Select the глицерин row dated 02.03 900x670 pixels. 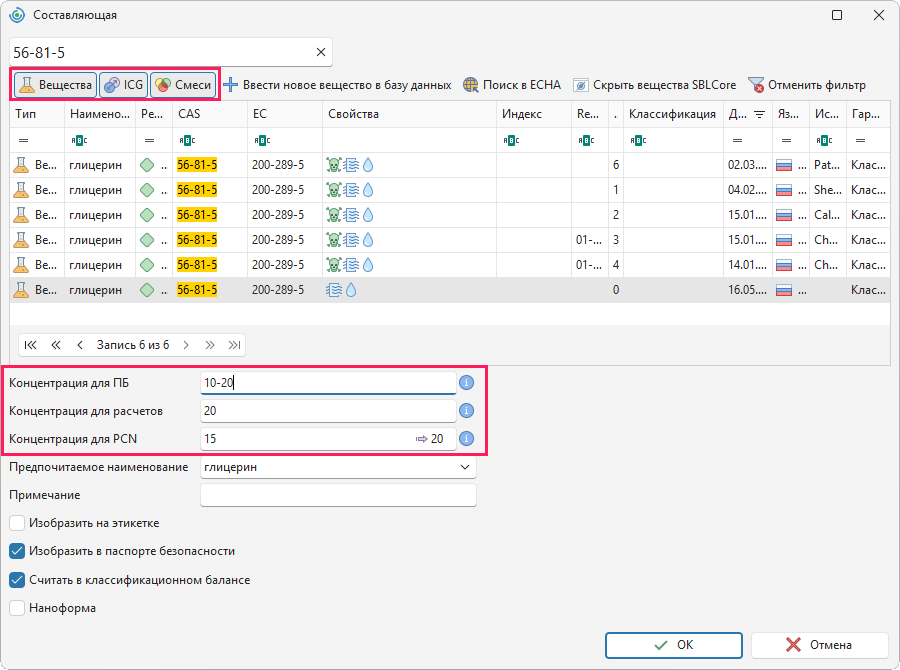(x=450, y=165)
